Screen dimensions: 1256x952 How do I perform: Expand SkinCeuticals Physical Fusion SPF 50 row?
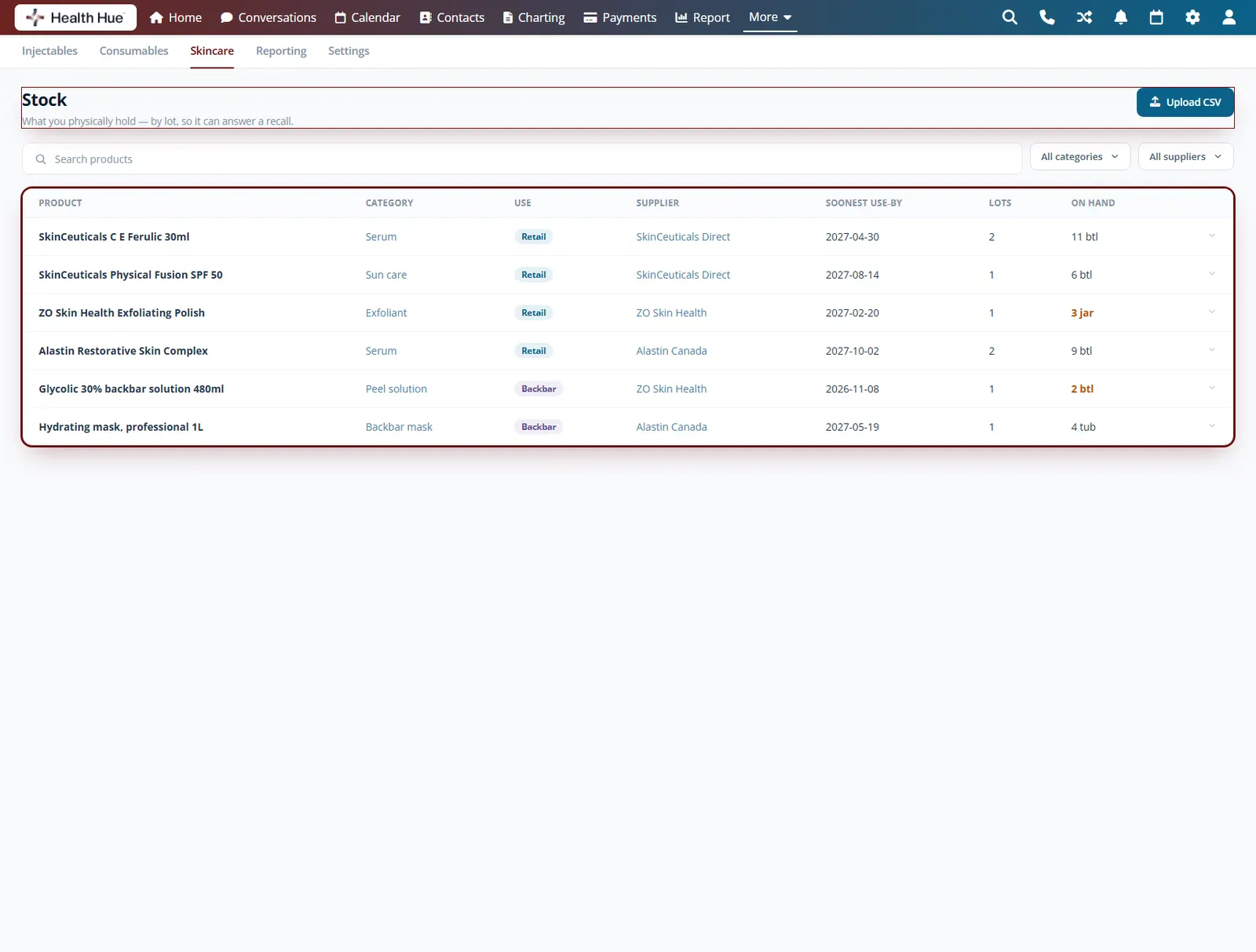1212,274
